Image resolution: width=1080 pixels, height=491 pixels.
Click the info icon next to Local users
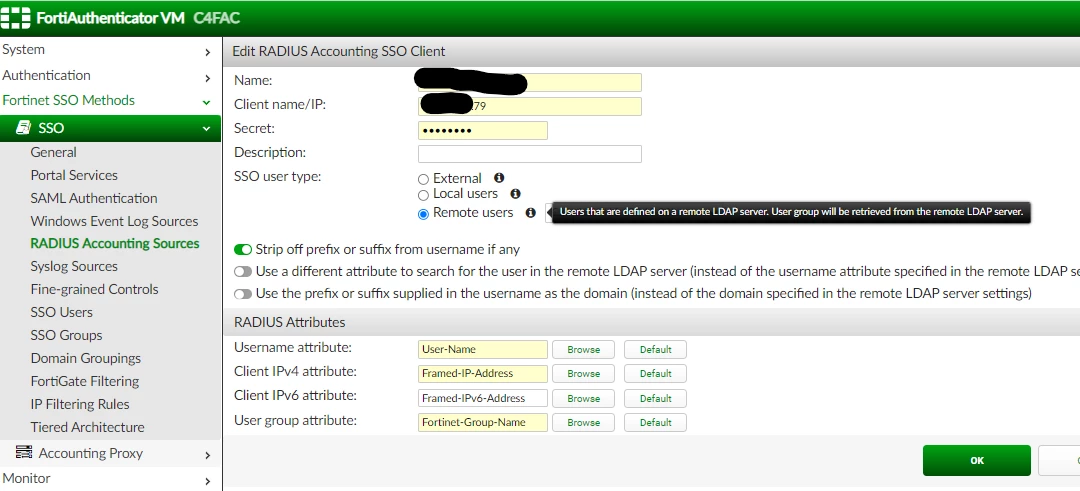(515, 194)
